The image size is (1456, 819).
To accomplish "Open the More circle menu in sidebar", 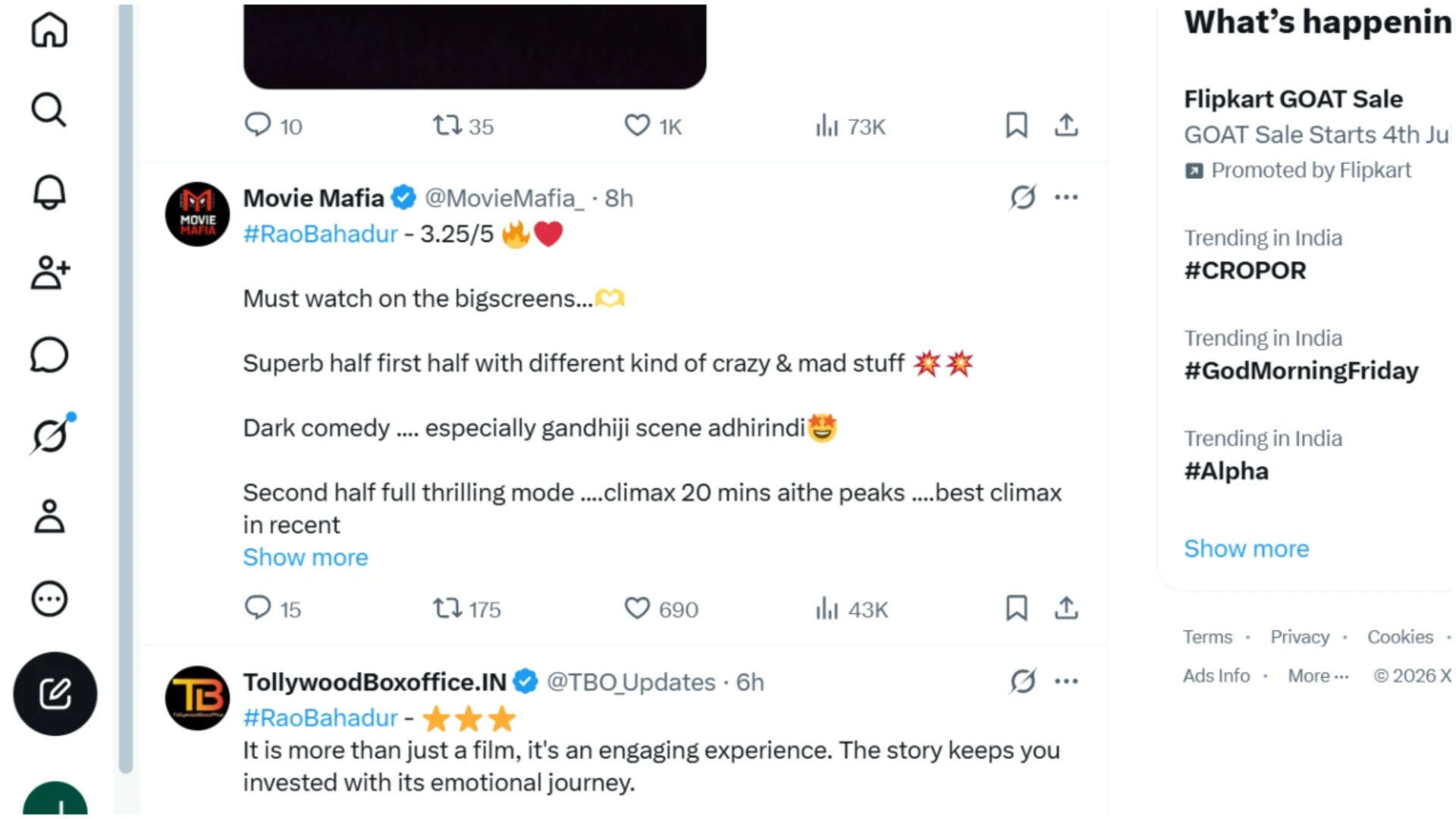I will pyautogui.click(x=49, y=599).
